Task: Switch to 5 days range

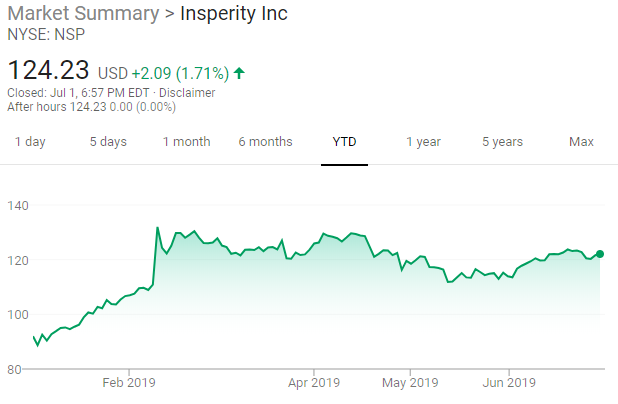Action: point(108,142)
